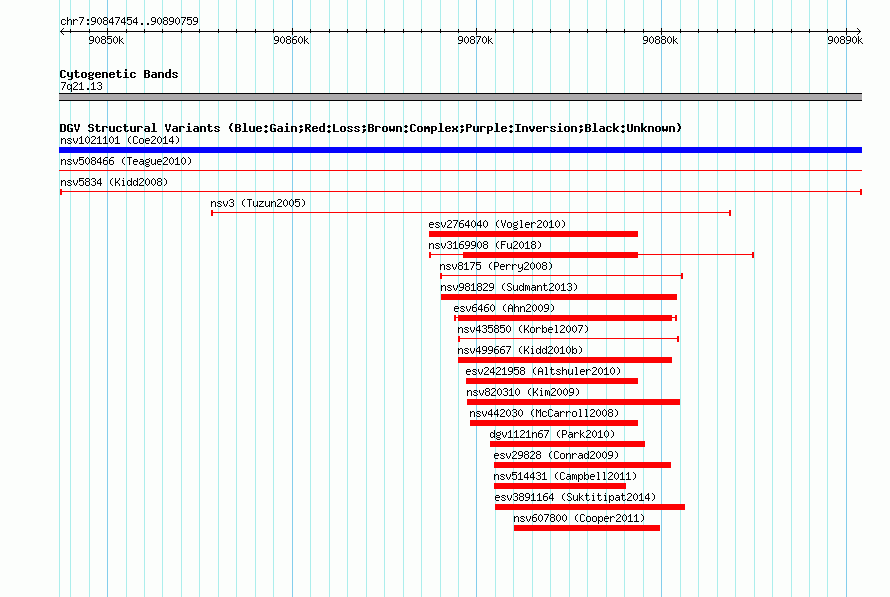This screenshot has width=890, height=597.
Task: Click the red bar under dgv1121n67 (Park2010)
Action: 568,444
